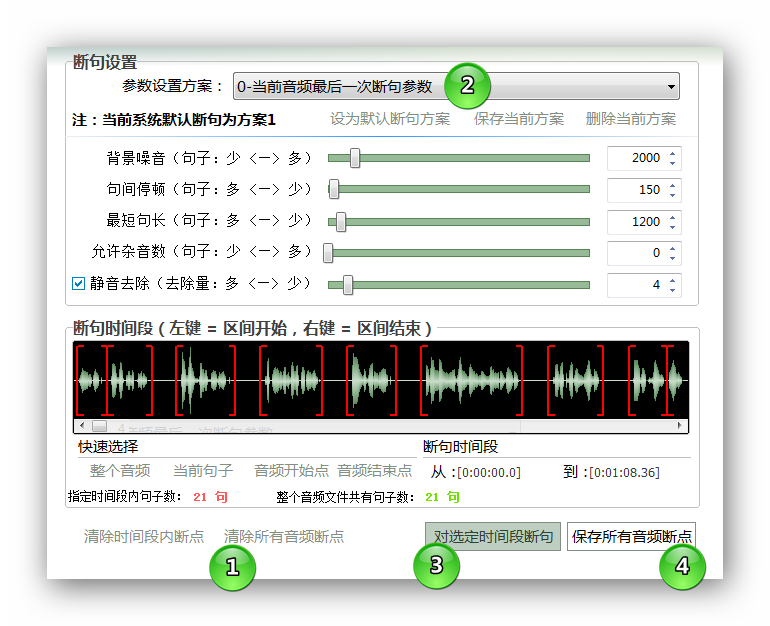Click the waveform horizontal scrollbar thumb
770x626 pixels.
[100, 425]
